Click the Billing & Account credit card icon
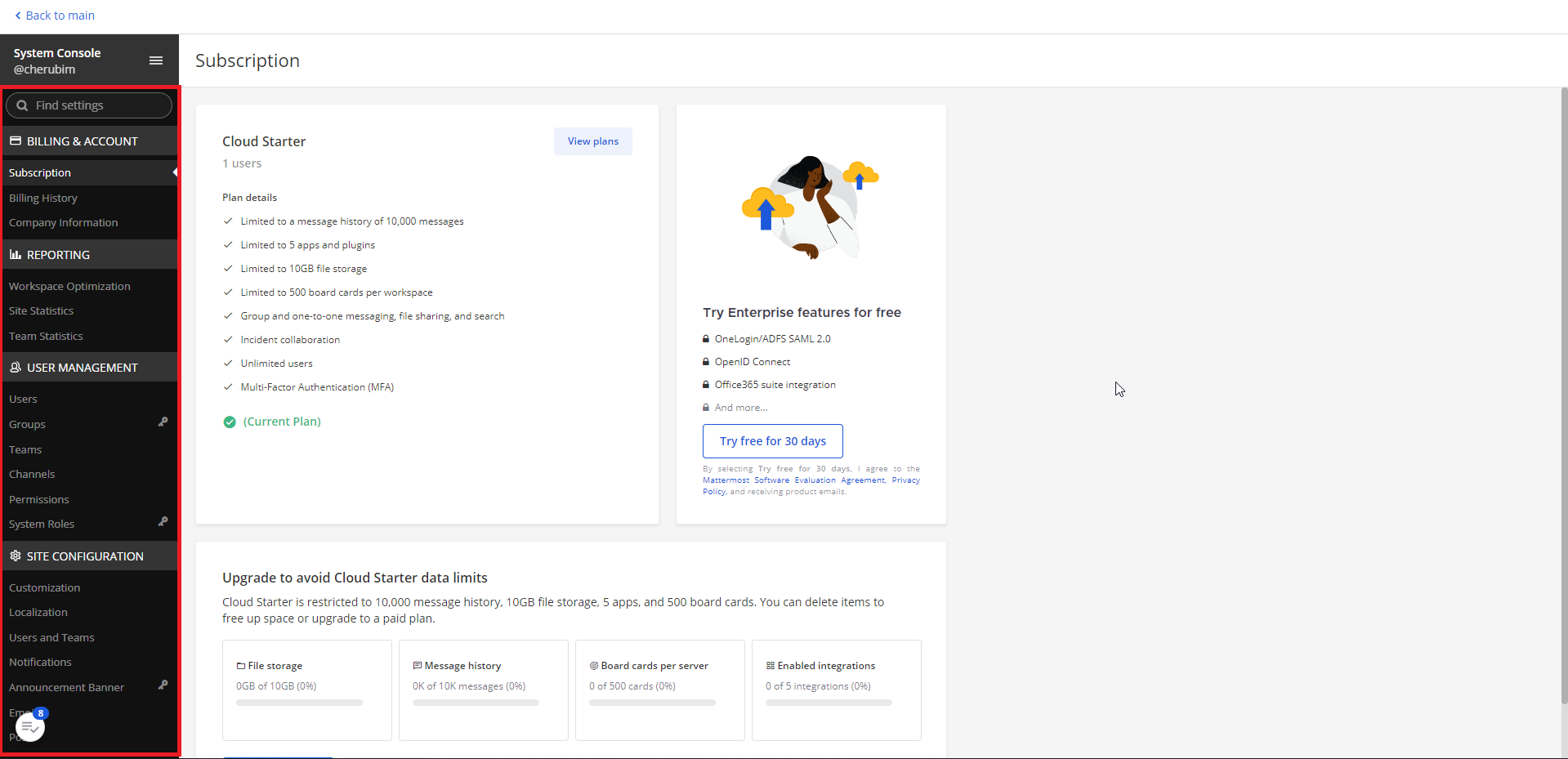 pos(16,141)
